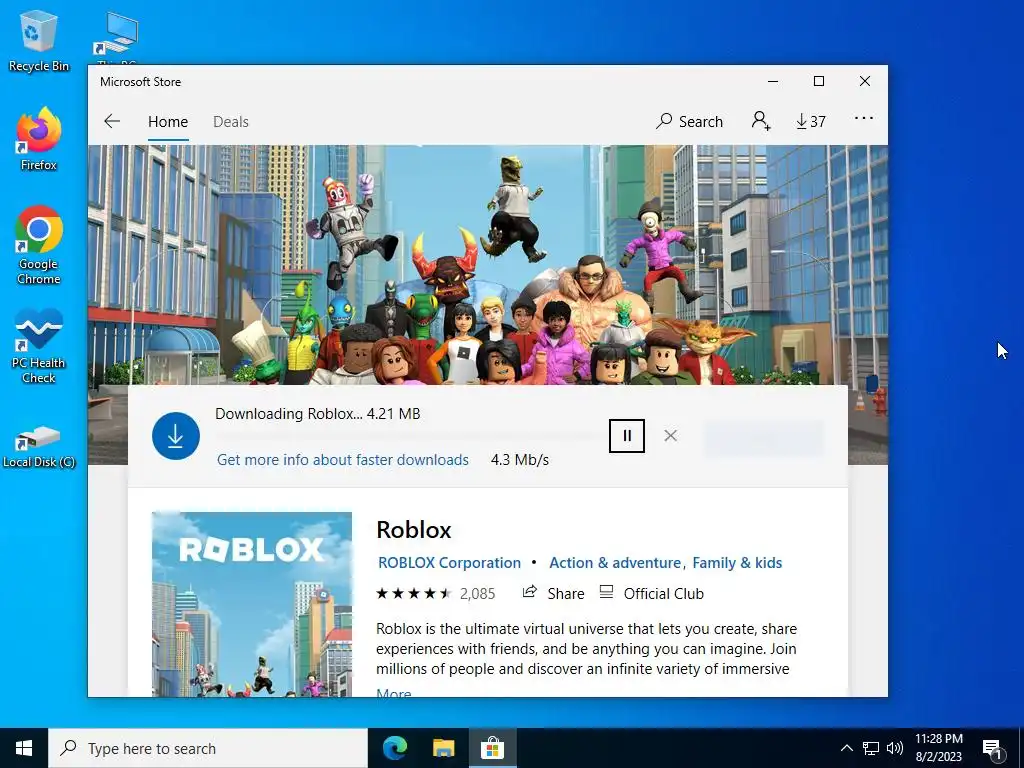Screen dimensions: 1024x768
Task: Open the Family & kids category
Action: (x=737, y=563)
